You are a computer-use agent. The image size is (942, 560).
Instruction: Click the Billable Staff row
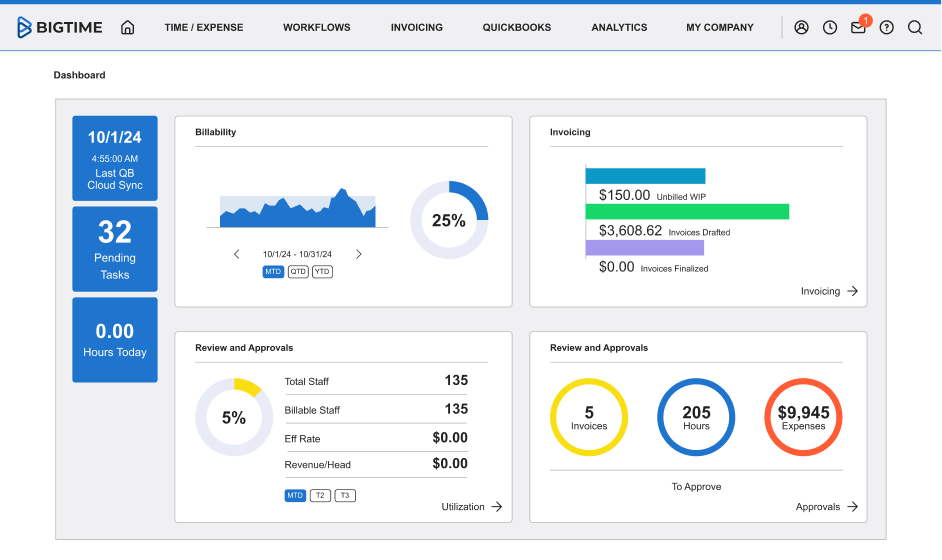click(x=376, y=410)
